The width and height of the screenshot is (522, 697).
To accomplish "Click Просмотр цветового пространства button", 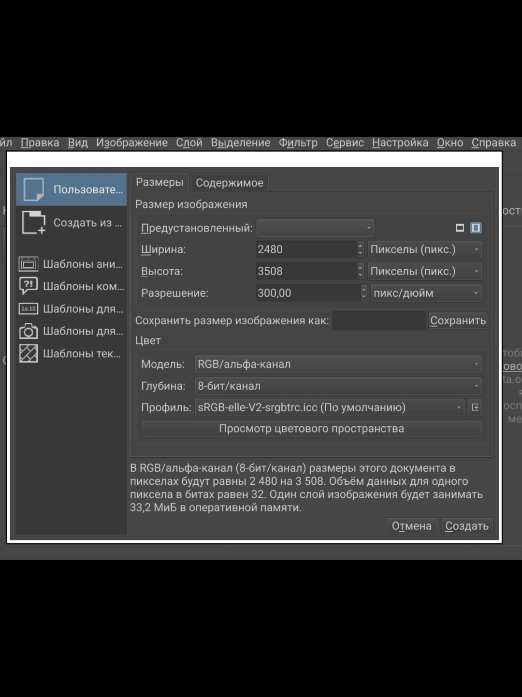I will (312, 429).
